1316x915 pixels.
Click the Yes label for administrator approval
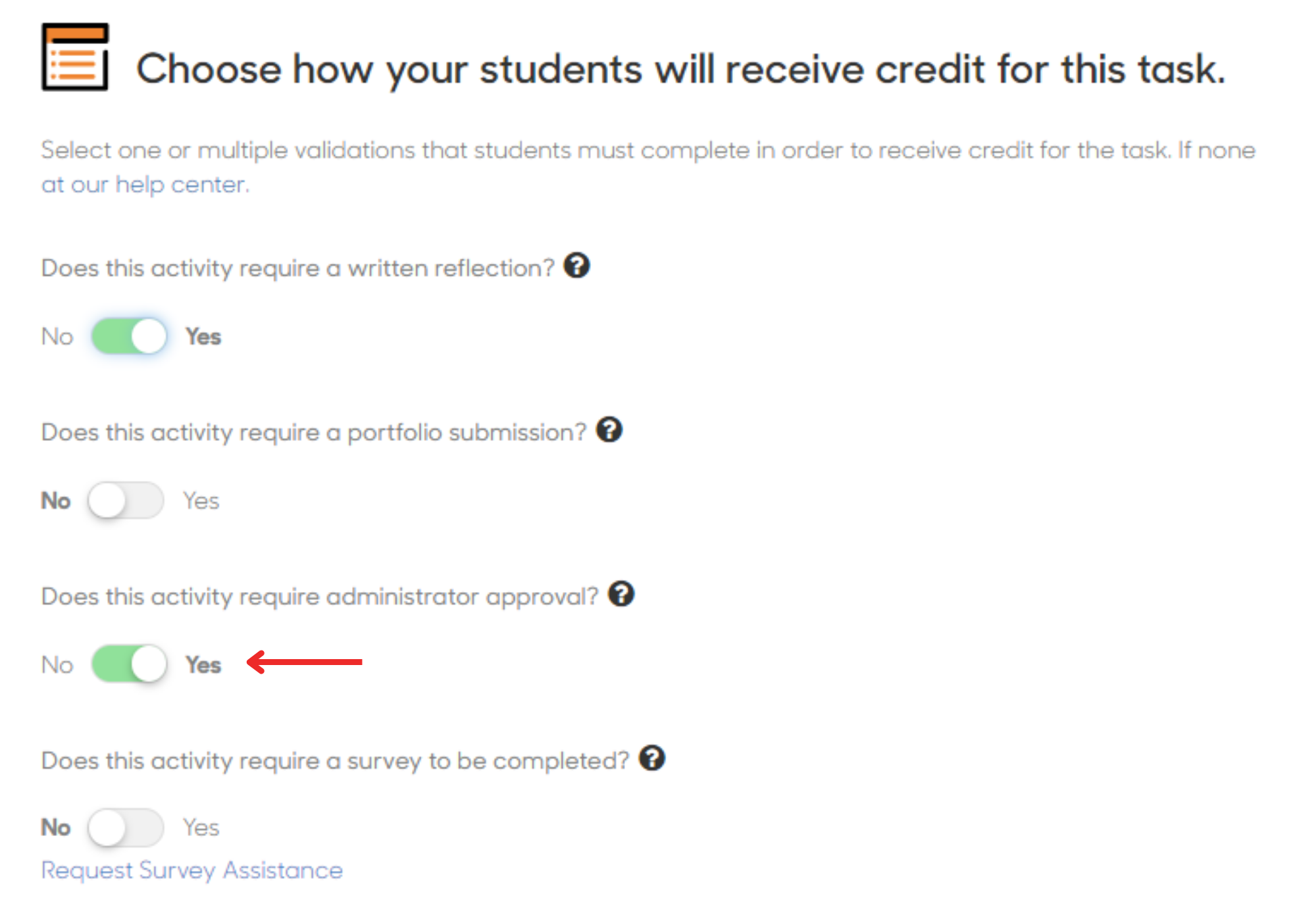(203, 665)
